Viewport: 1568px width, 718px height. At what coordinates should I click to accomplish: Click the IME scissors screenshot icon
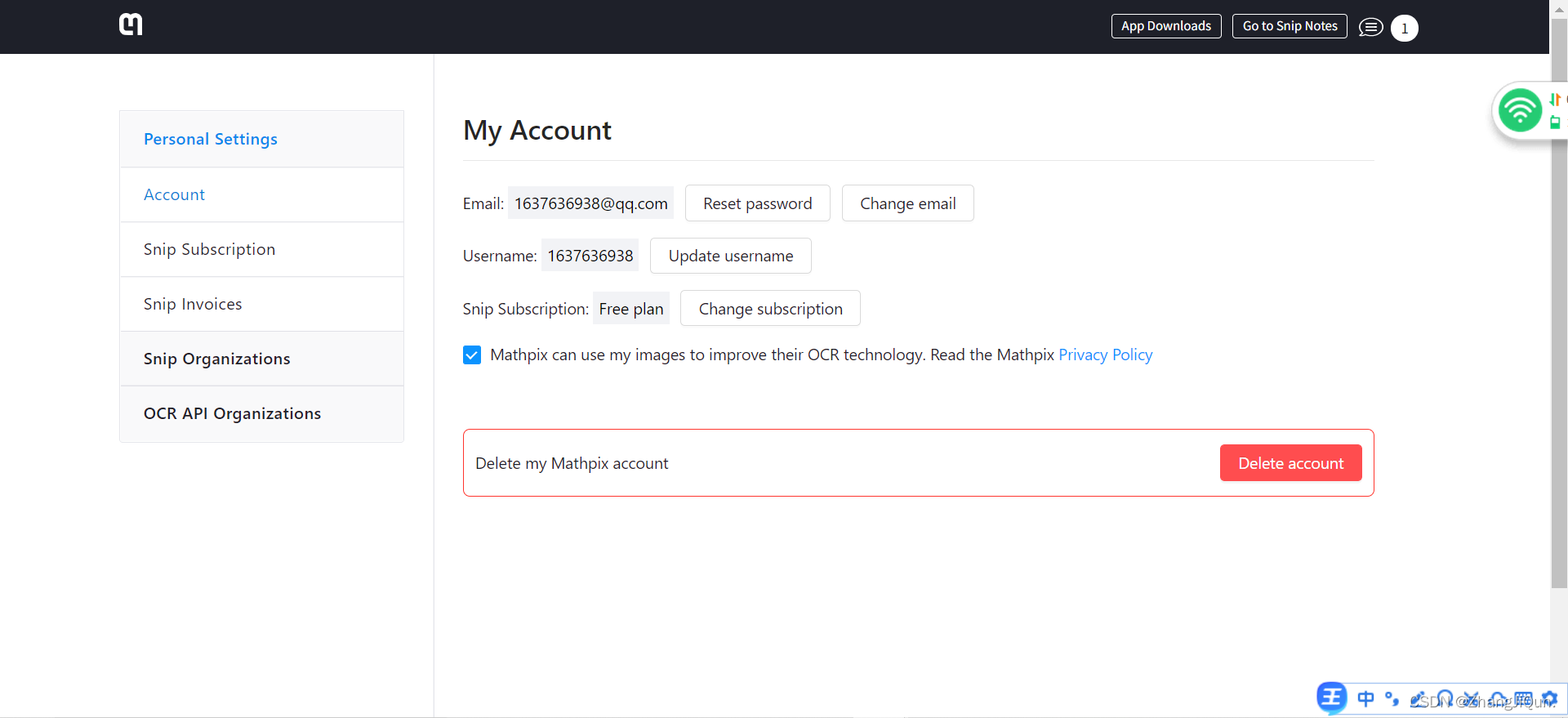pyautogui.click(x=1471, y=699)
